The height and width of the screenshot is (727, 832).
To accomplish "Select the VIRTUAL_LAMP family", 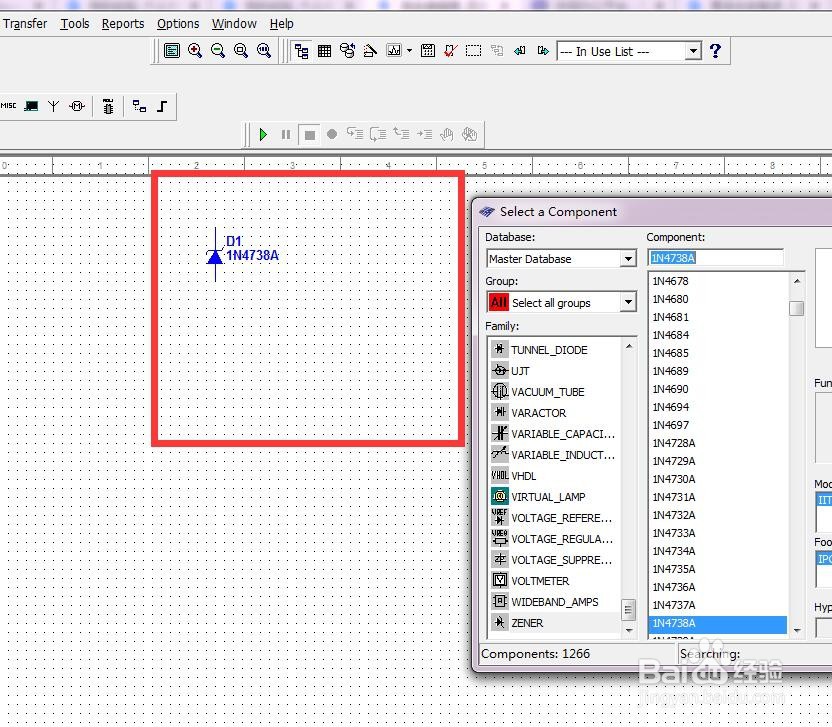I will coord(554,497).
